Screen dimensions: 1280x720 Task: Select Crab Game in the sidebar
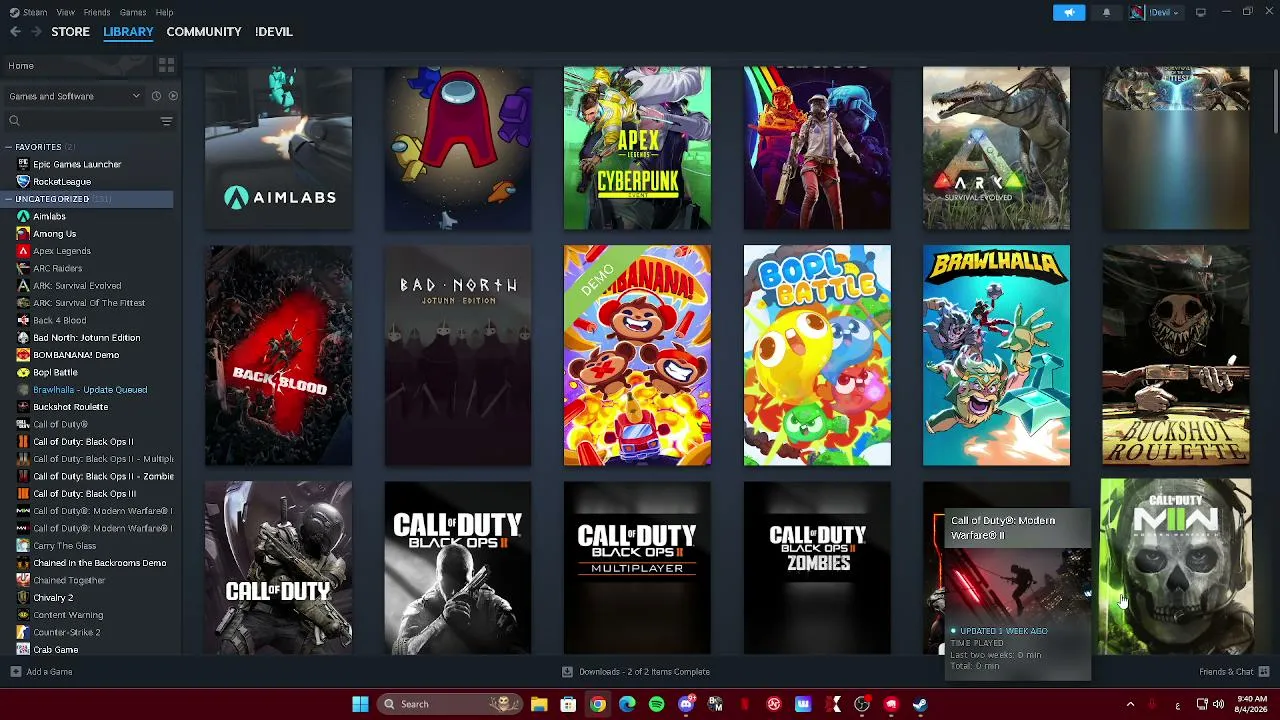click(x=56, y=650)
